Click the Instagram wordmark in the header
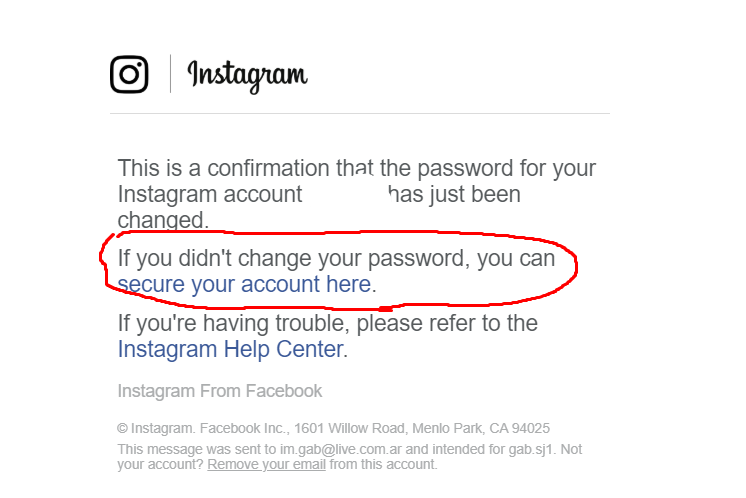 (x=247, y=75)
